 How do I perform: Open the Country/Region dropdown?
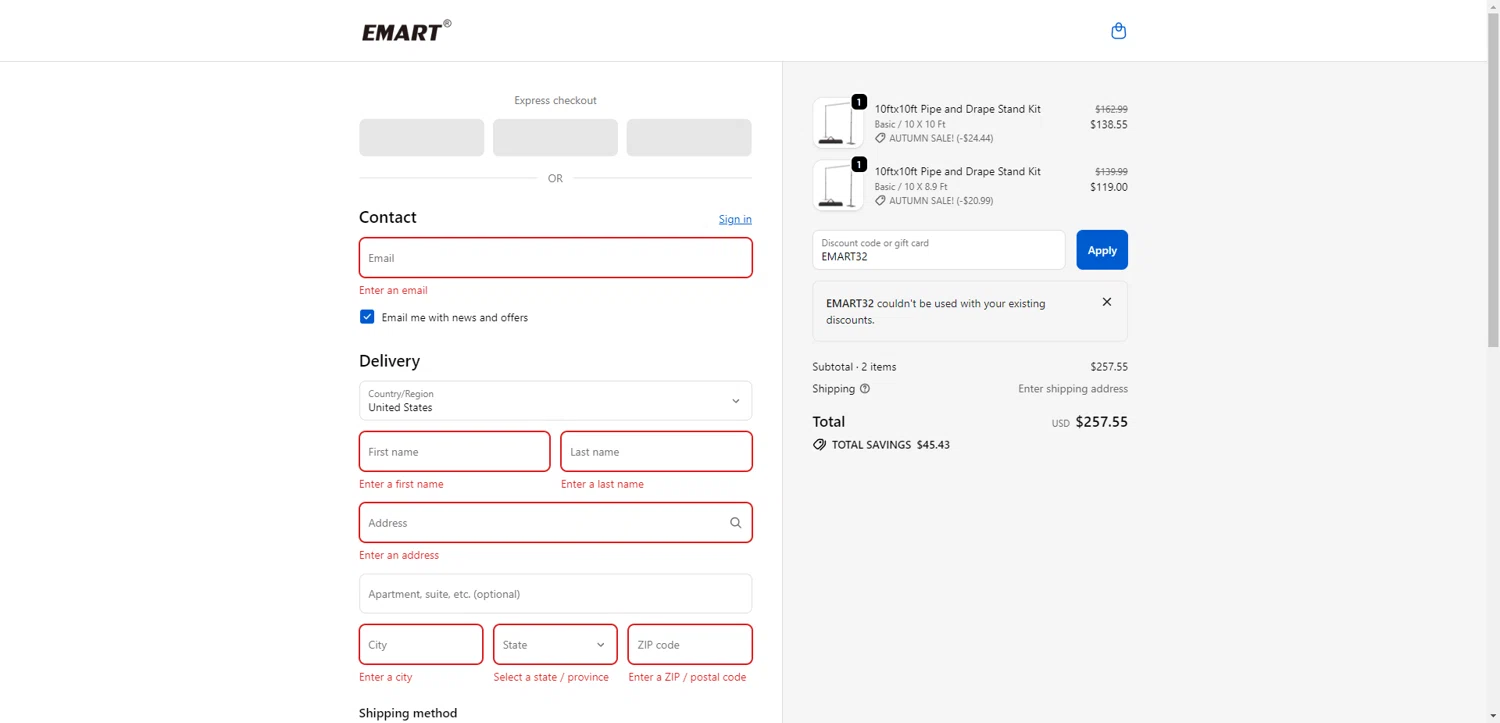(x=555, y=401)
